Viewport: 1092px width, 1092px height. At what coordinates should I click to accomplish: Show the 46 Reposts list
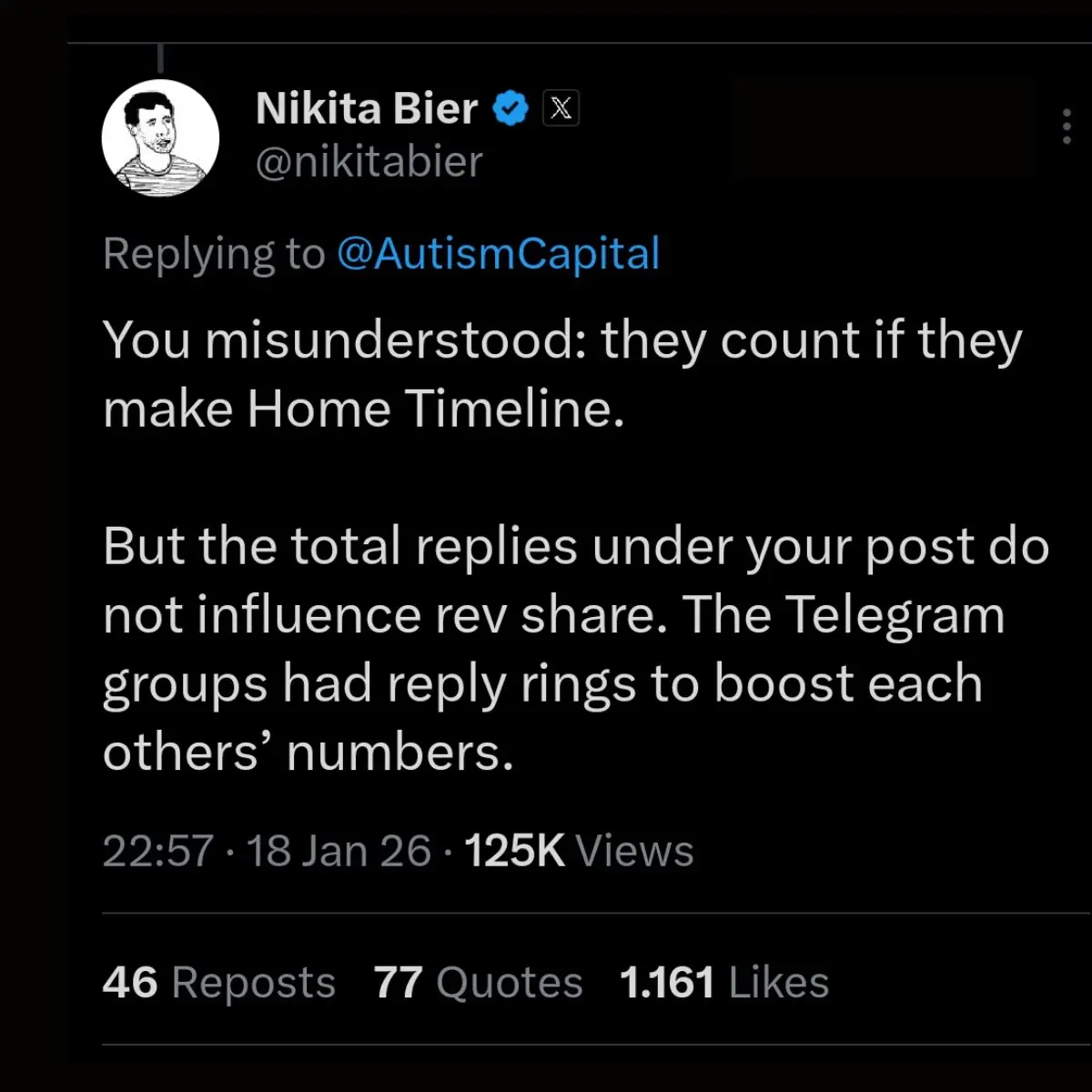218,983
